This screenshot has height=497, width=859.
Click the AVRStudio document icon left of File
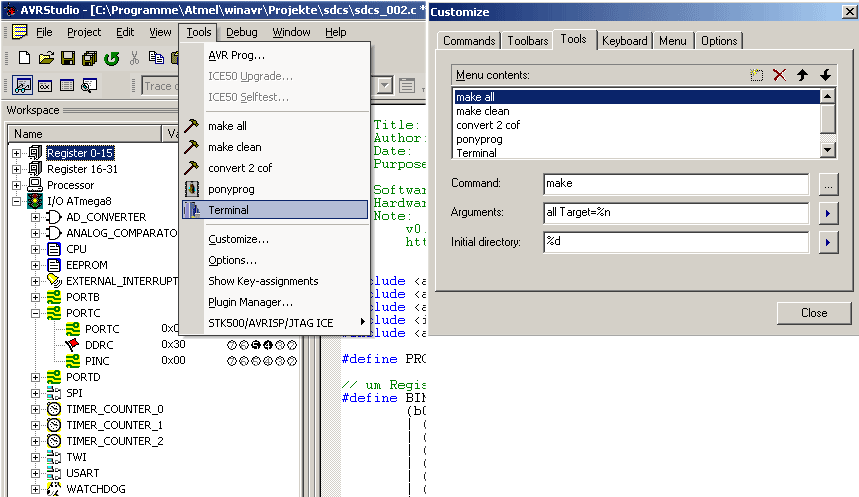click(20, 32)
